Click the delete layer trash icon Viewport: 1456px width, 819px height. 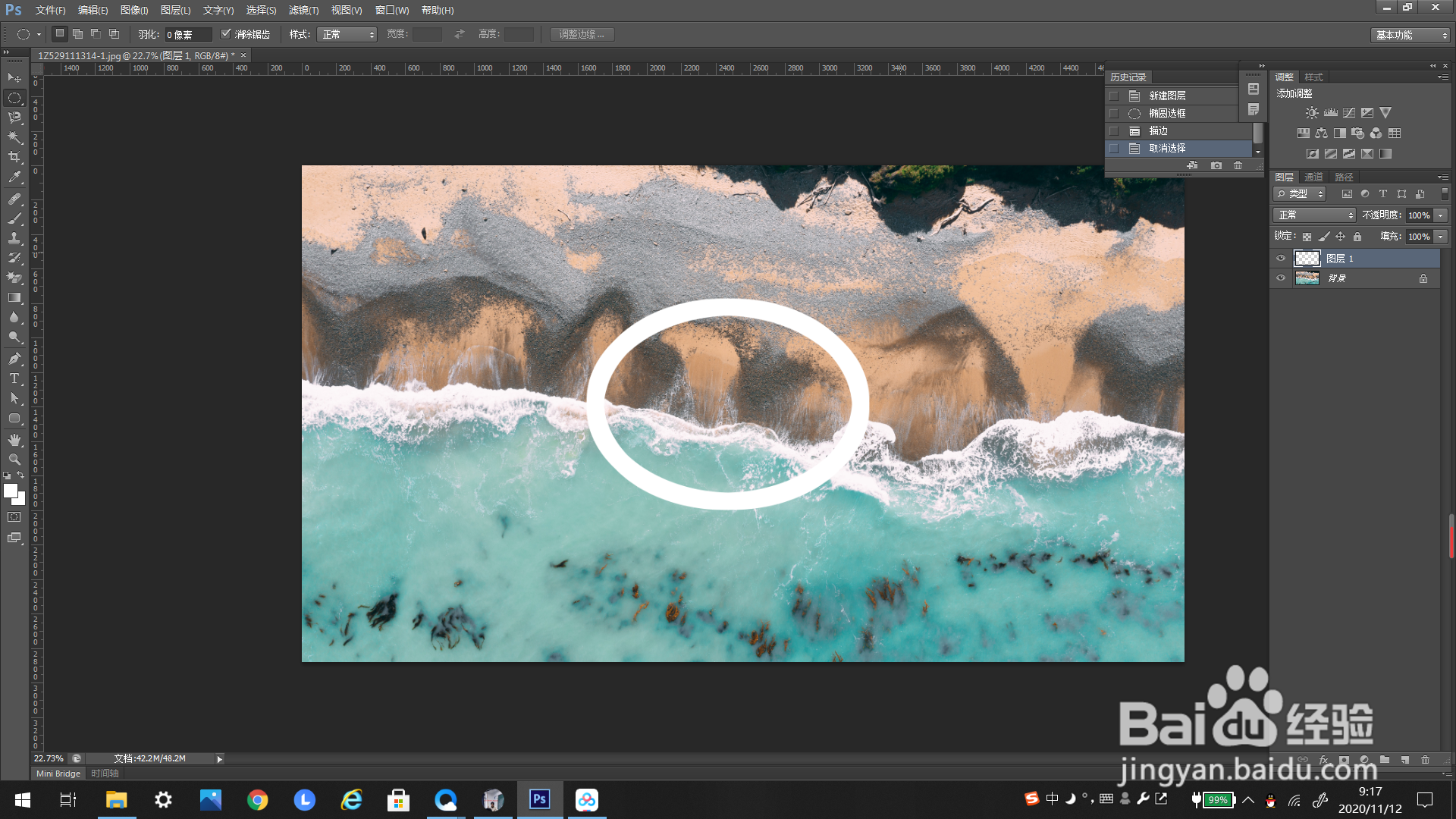point(1425,760)
